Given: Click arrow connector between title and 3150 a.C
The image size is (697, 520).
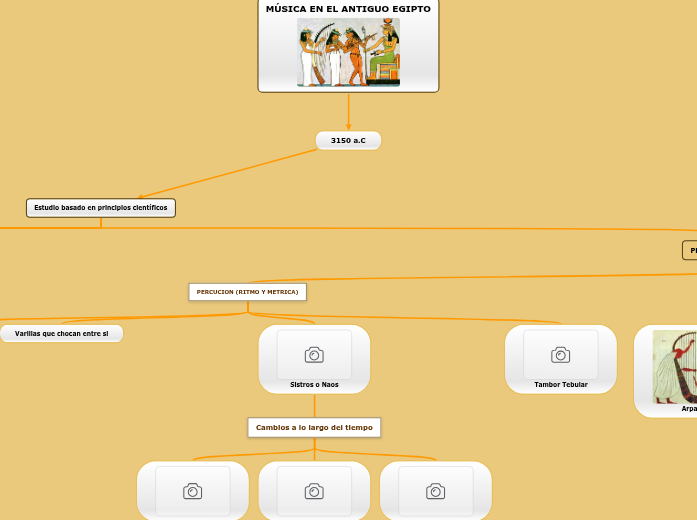Looking at the screenshot, I should (348, 111).
